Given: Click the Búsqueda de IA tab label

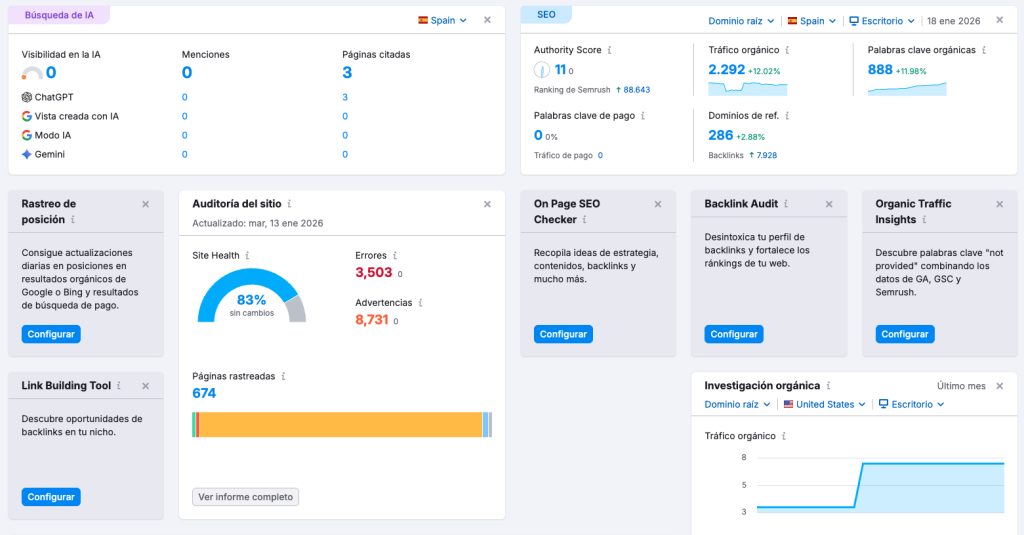Looking at the screenshot, I should (x=59, y=15).
